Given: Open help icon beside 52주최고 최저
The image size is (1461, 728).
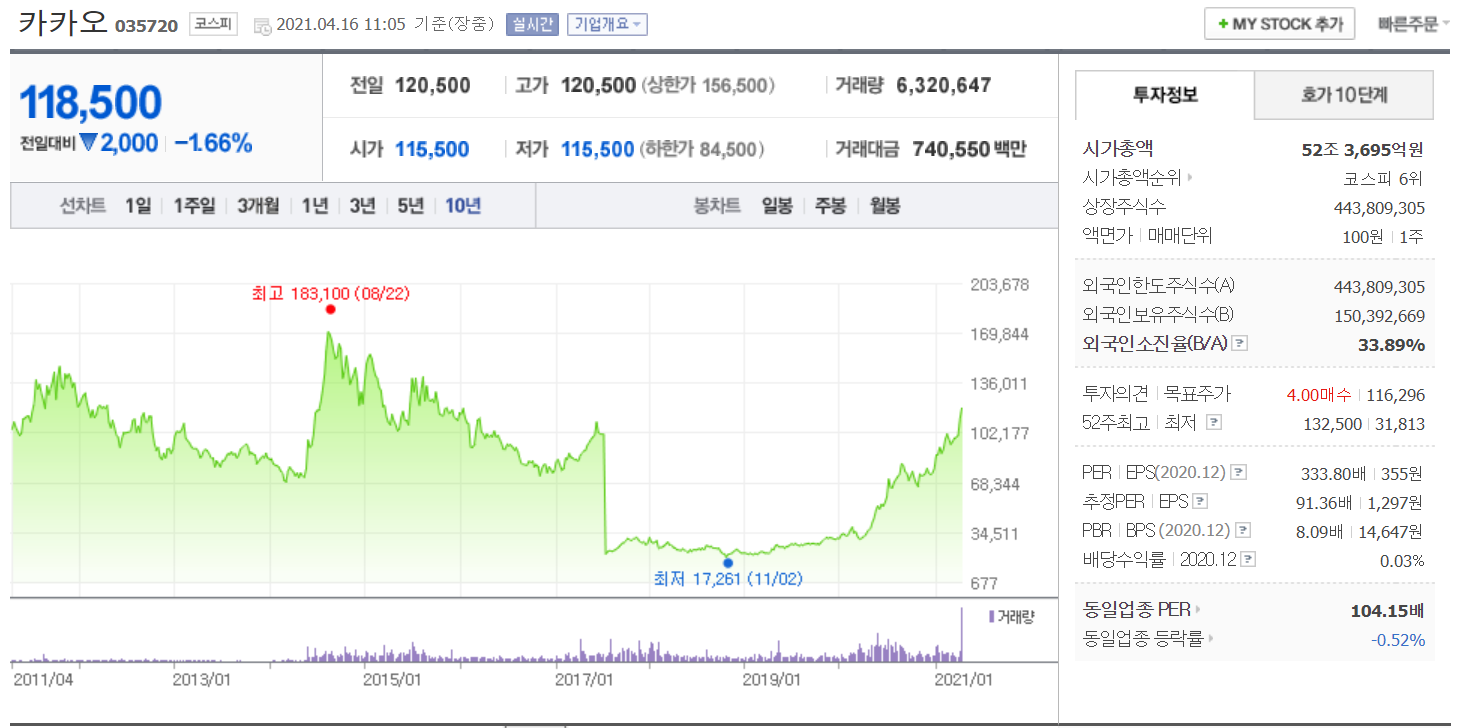Looking at the screenshot, I should pyautogui.click(x=1214, y=423).
